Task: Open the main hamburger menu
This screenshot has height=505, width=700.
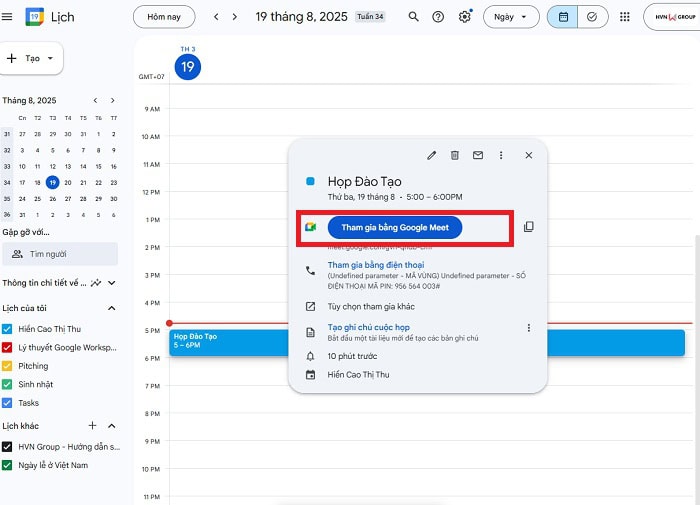Action: pyautogui.click(x=8, y=17)
